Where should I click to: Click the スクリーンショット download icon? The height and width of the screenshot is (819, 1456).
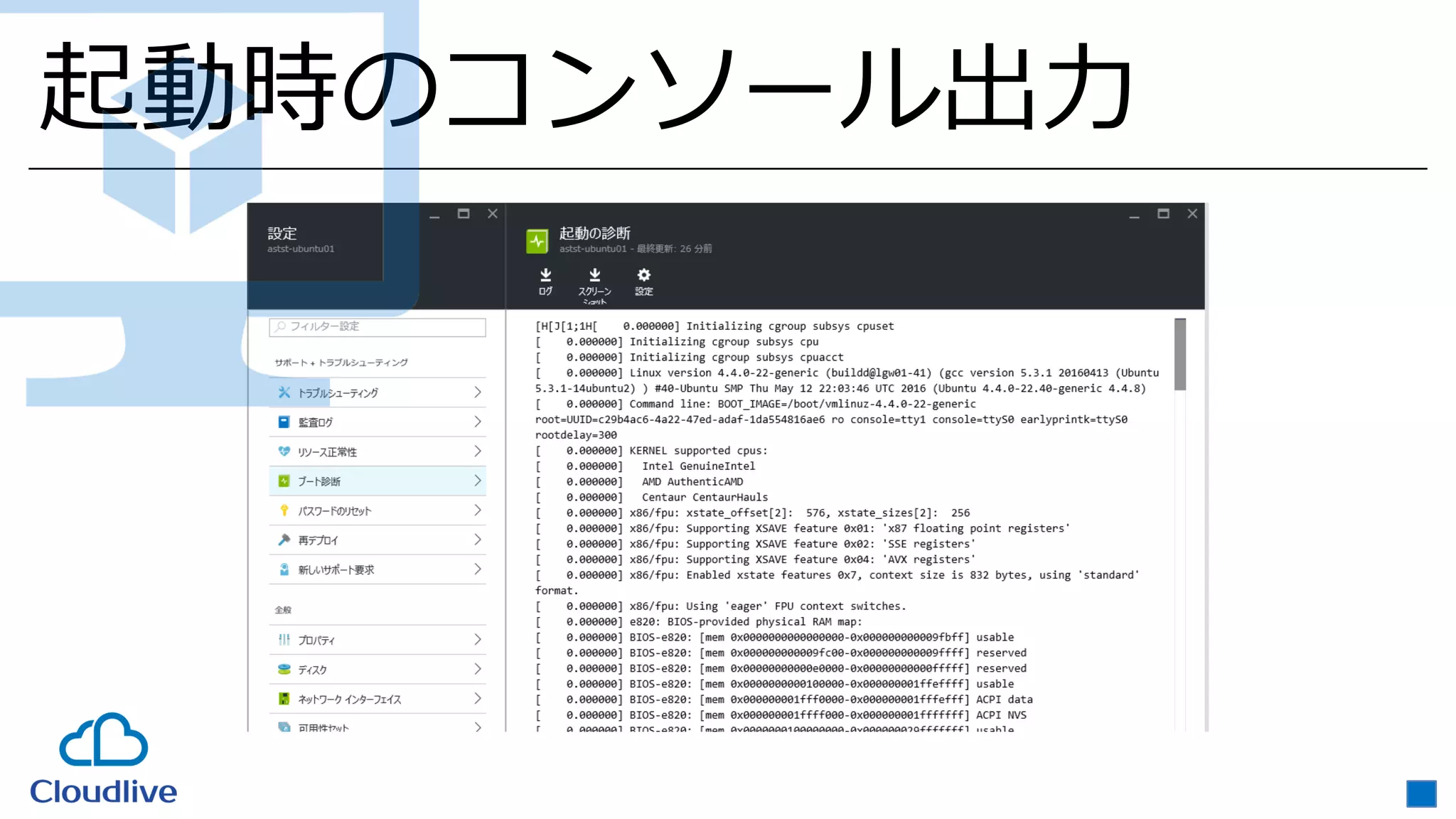(594, 275)
